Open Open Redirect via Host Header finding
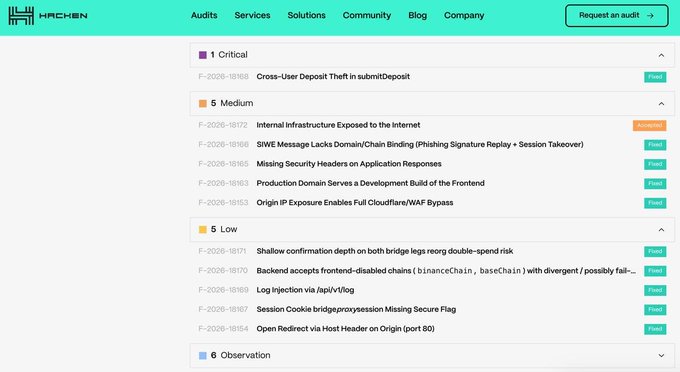Viewport: 680px width, 372px height. (345, 329)
